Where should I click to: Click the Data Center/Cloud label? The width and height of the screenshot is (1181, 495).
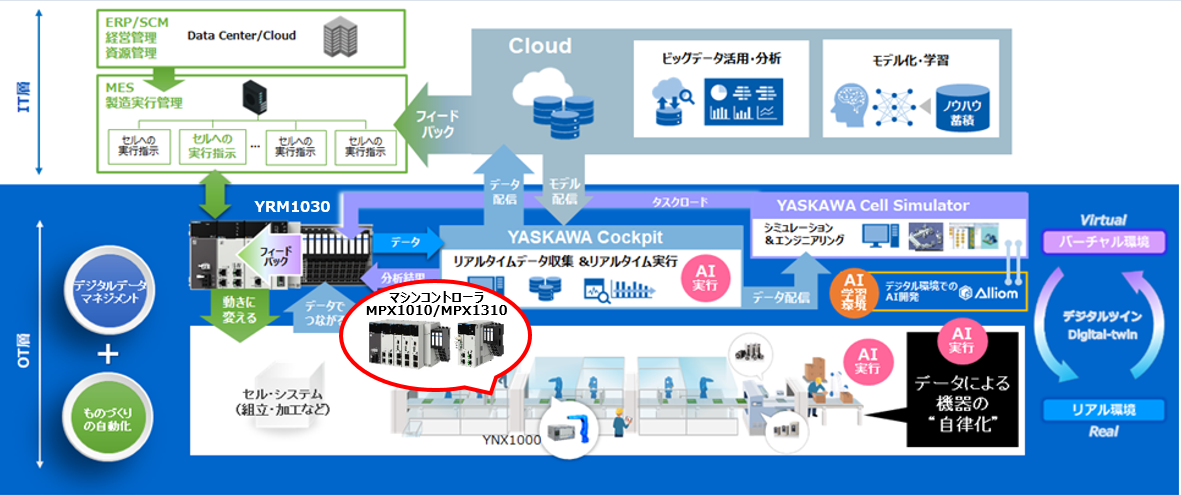pyautogui.click(x=242, y=35)
